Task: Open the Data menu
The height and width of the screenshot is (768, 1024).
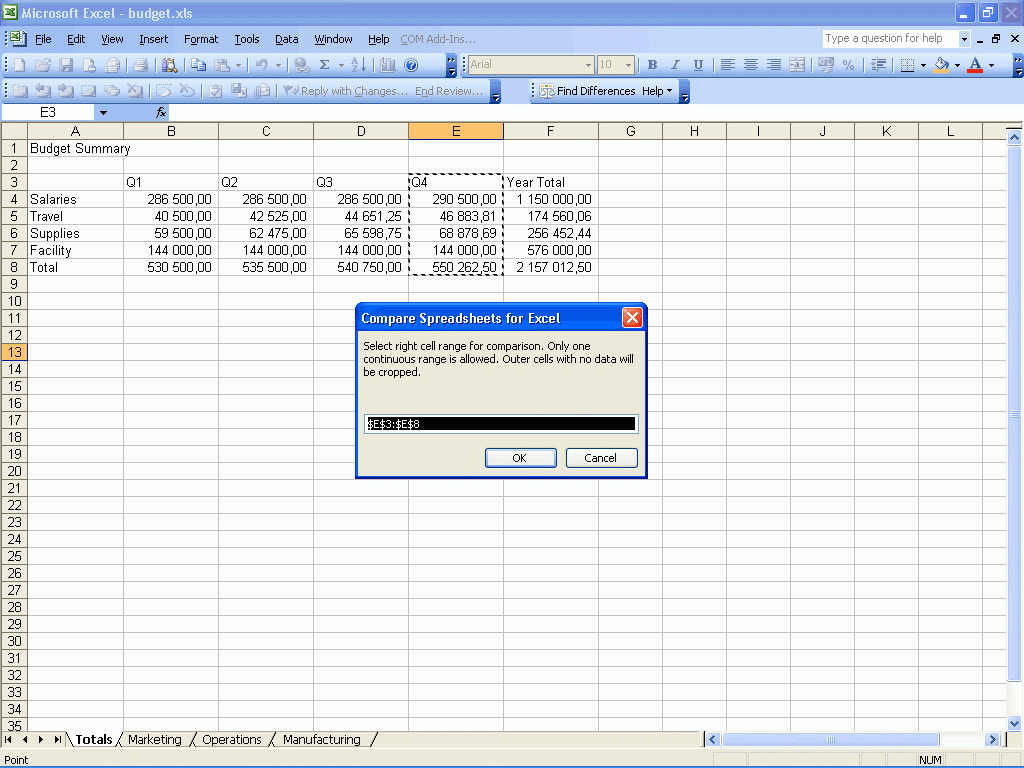Action: coord(286,39)
